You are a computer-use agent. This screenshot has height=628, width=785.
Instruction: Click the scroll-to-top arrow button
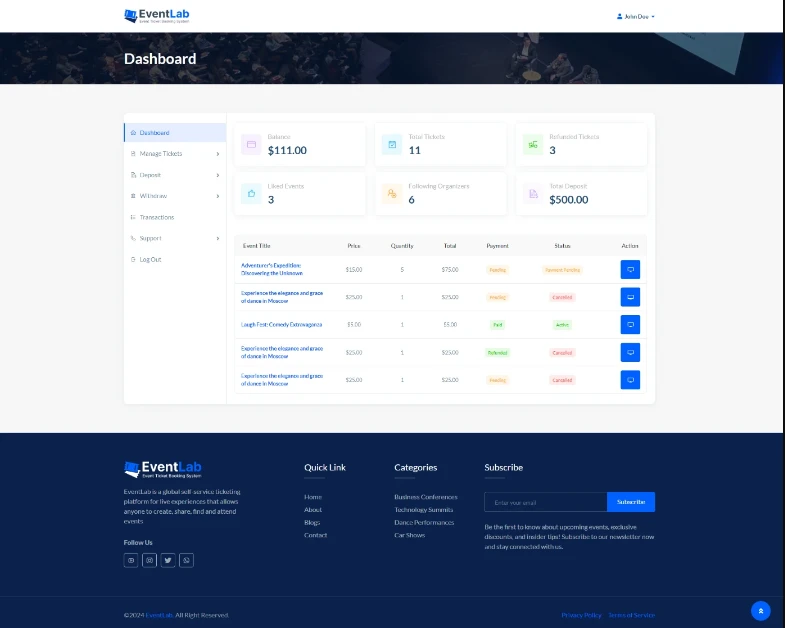pos(760,610)
